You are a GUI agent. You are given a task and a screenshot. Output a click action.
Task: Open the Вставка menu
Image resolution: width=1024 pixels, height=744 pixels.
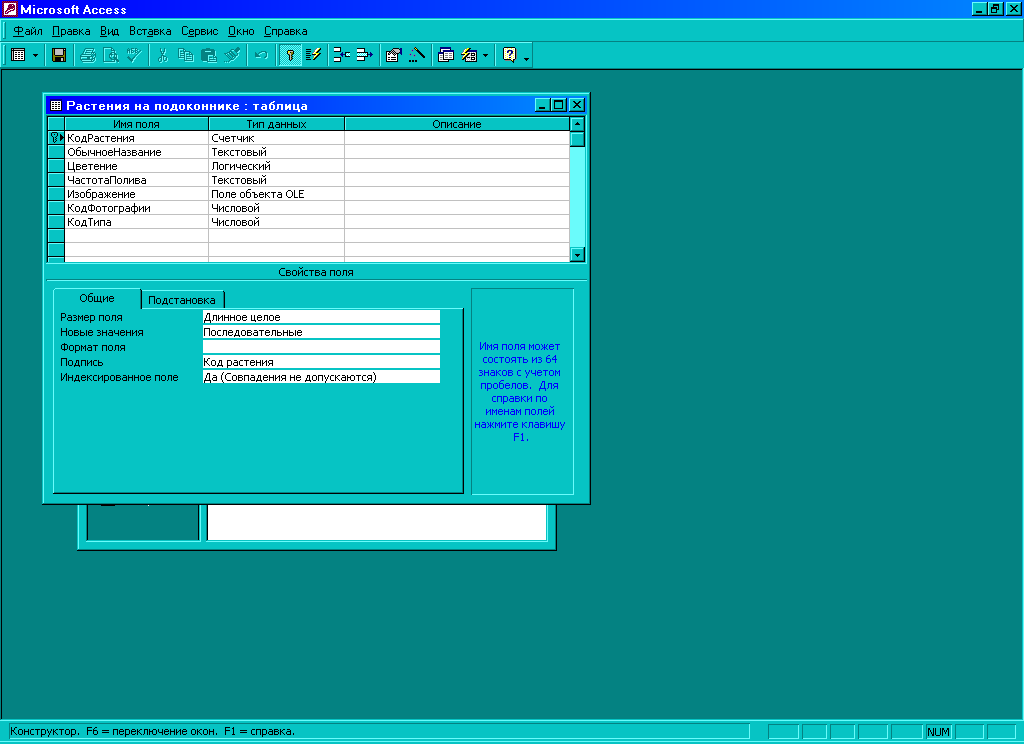150,31
